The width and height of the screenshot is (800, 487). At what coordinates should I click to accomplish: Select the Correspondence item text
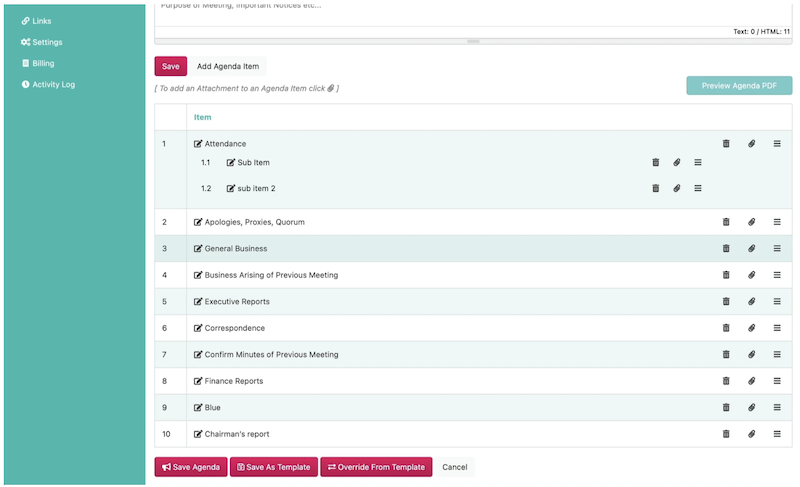pyautogui.click(x=235, y=328)
